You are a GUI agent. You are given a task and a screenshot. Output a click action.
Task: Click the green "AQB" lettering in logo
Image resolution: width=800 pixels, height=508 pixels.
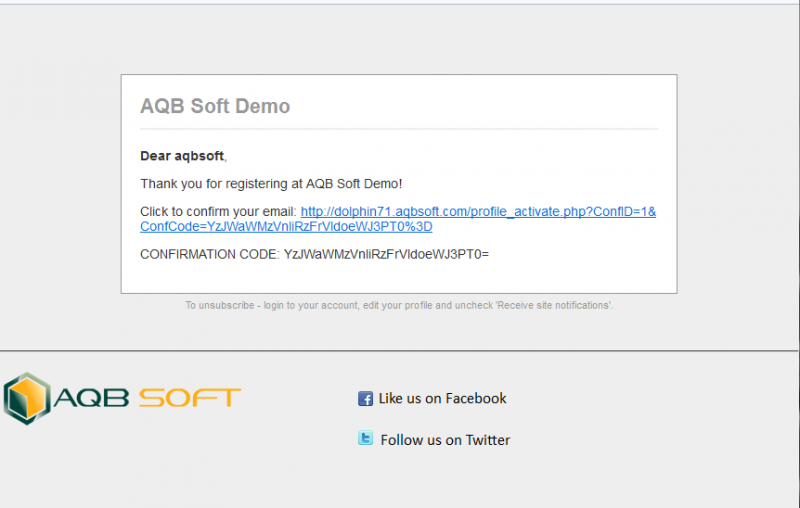click(x=91, y=398)
